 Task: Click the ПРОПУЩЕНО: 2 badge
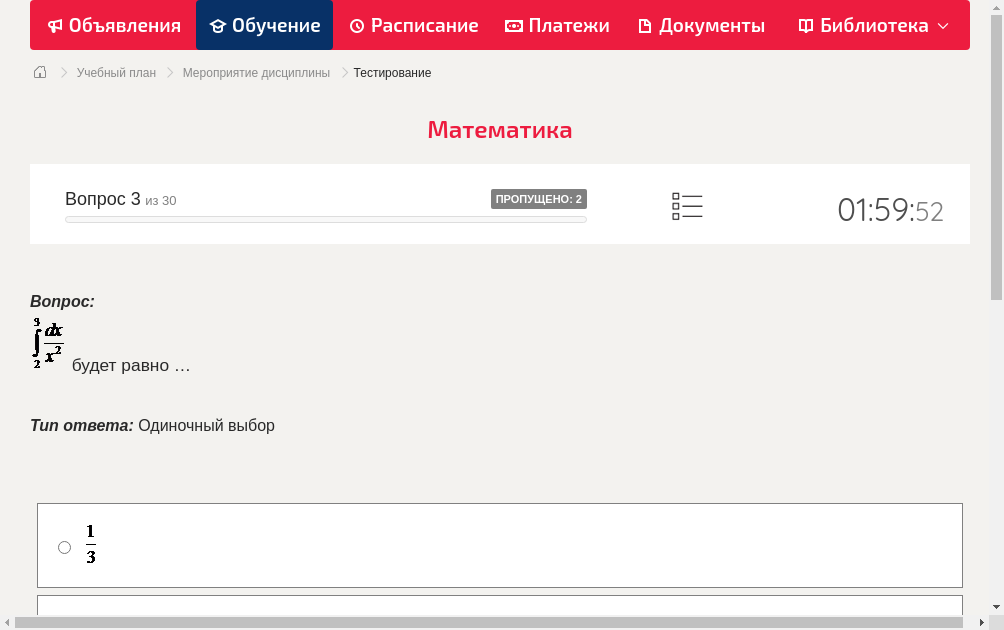point(540,198)
